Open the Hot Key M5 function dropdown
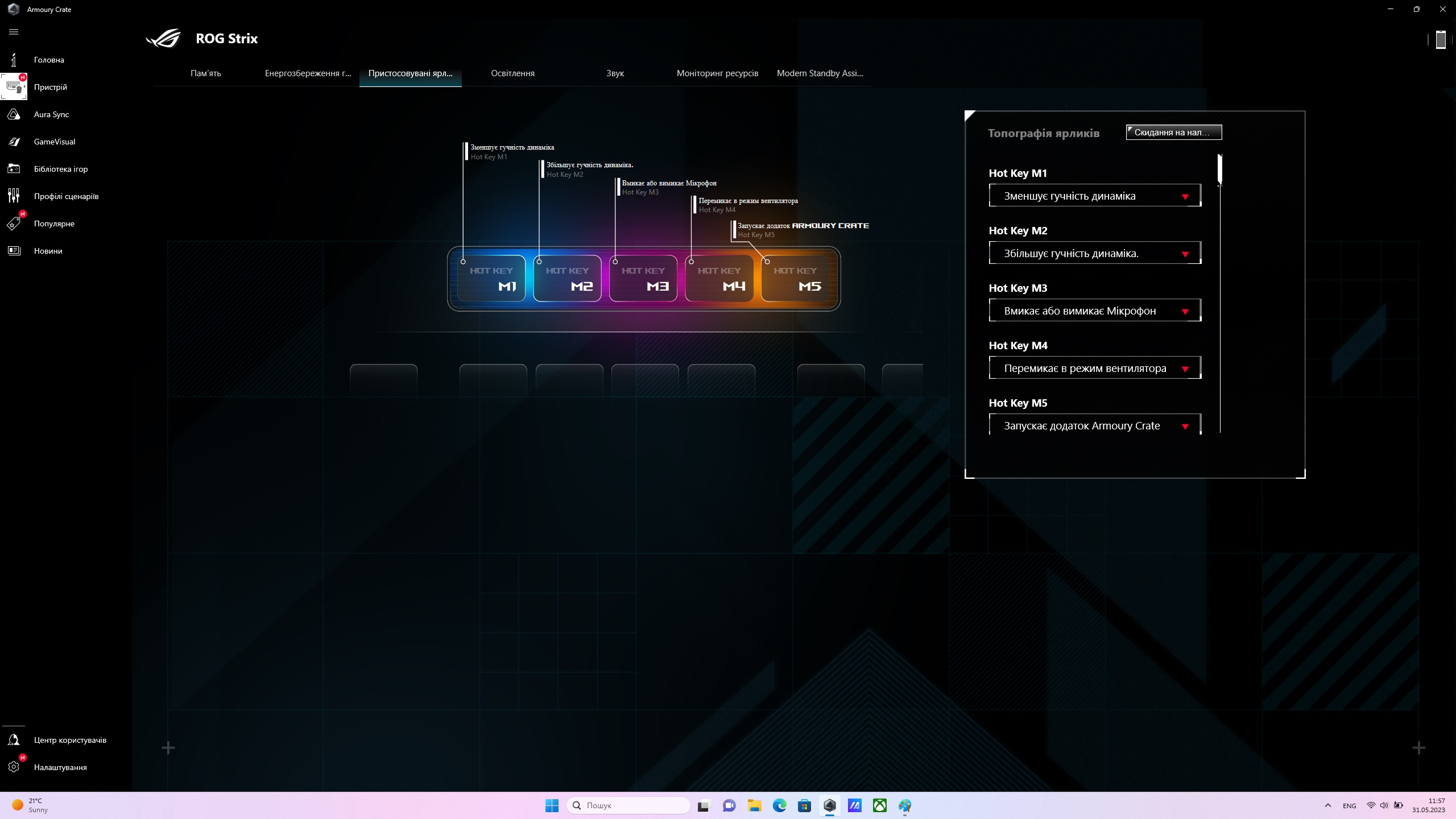1456x819 pixels. pos(1095,425)
